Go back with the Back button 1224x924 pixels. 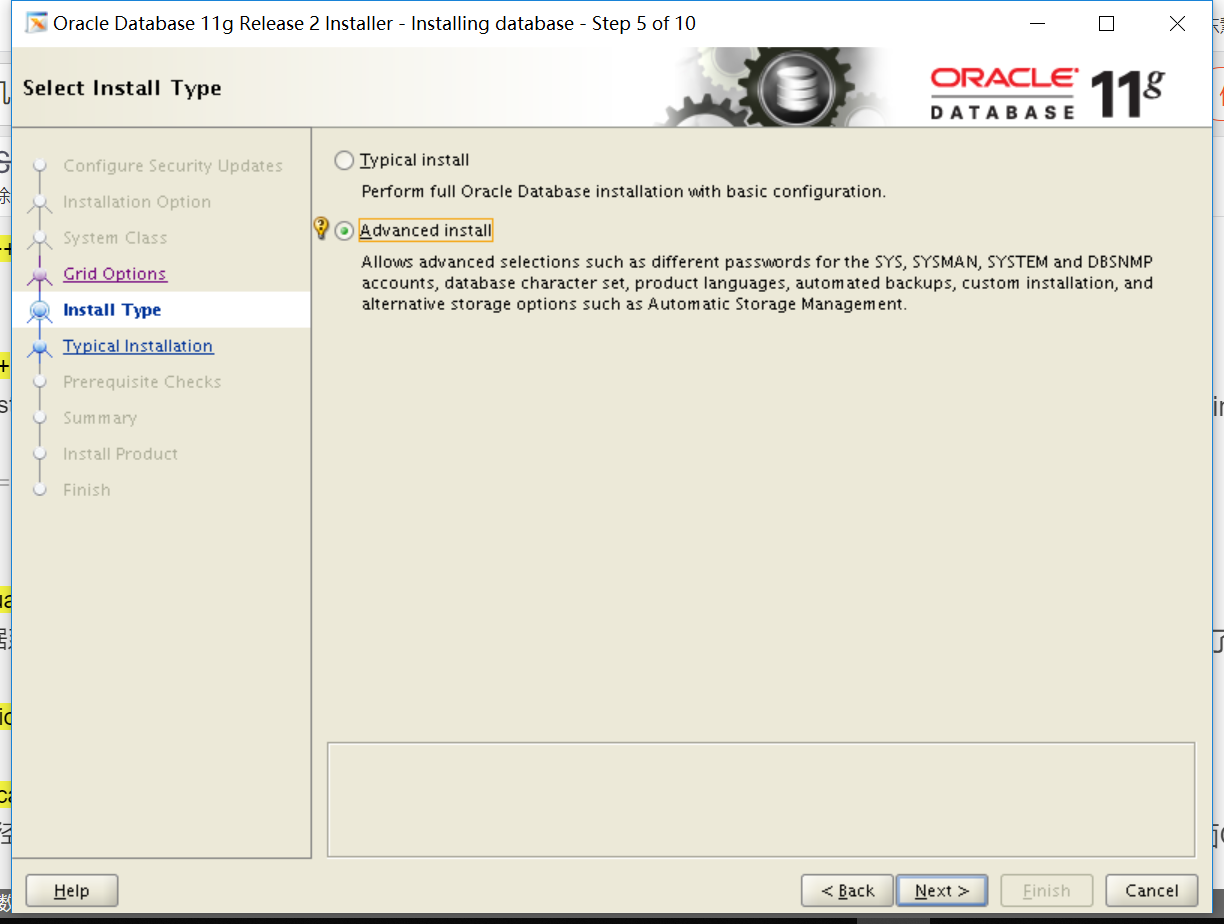pyautogui.click(x=847, y=891)
